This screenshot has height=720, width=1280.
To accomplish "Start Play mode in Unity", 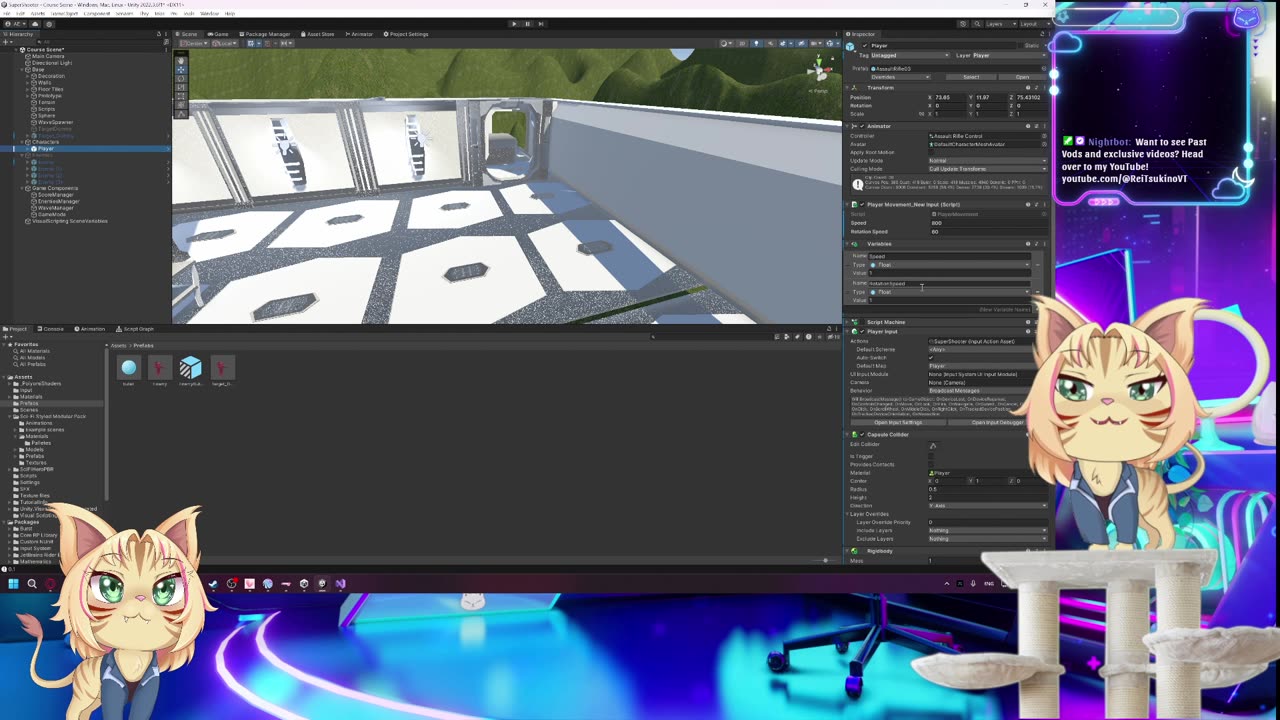I will 514,23.
